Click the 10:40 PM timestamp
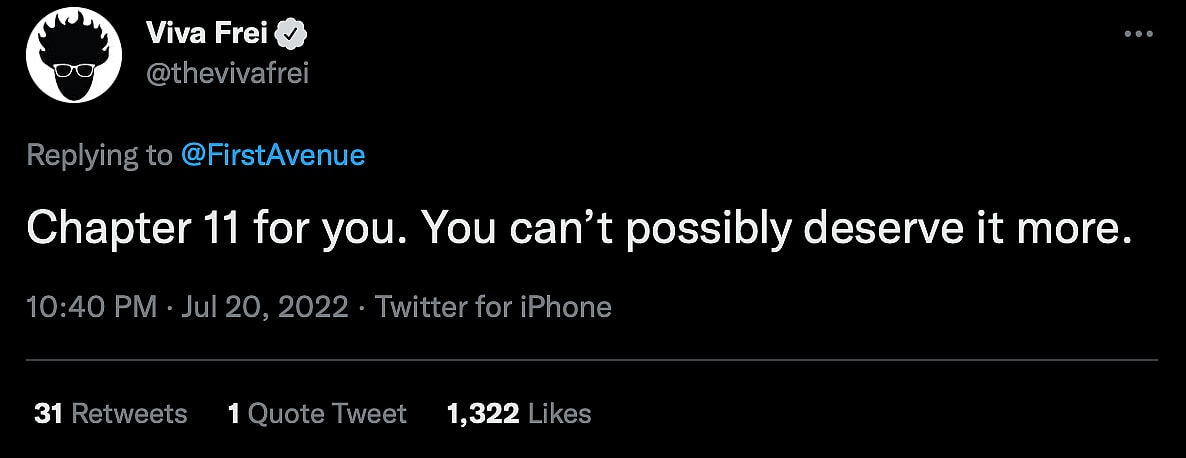 tap(91, 306)
